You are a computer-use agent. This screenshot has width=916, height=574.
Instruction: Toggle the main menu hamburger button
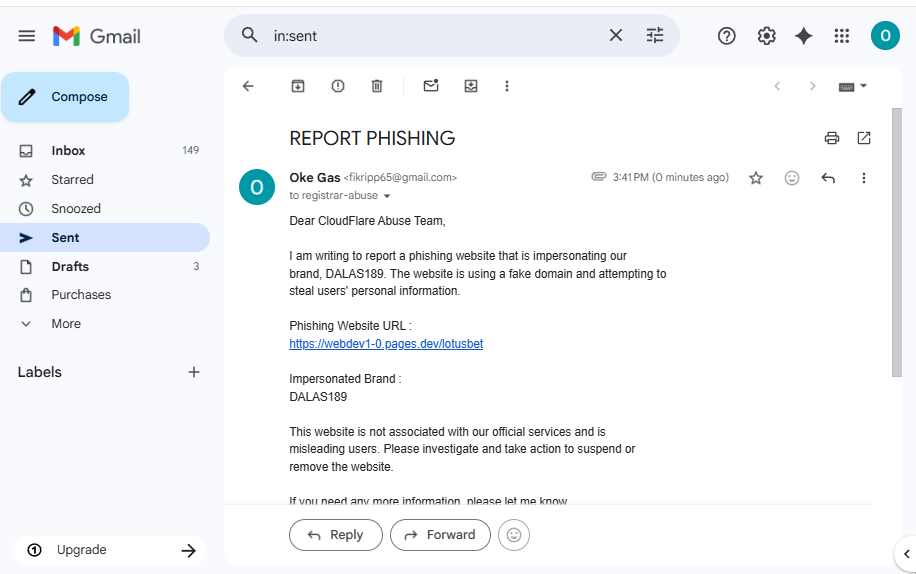27,36
